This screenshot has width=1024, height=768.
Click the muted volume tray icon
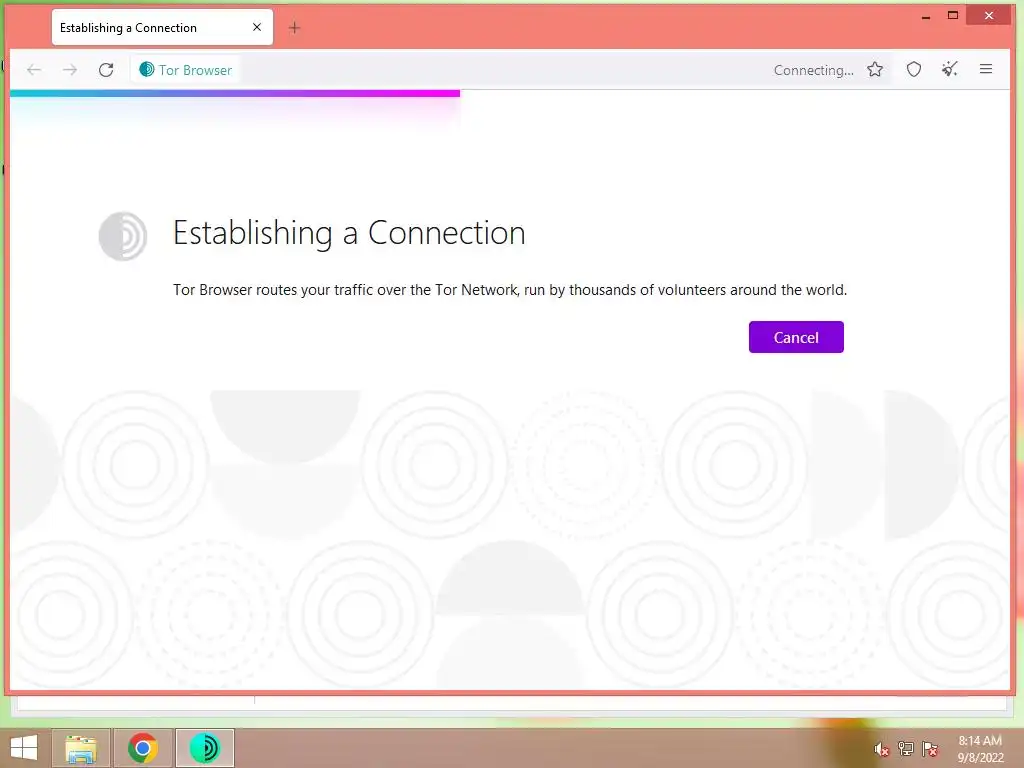point(882,749)
